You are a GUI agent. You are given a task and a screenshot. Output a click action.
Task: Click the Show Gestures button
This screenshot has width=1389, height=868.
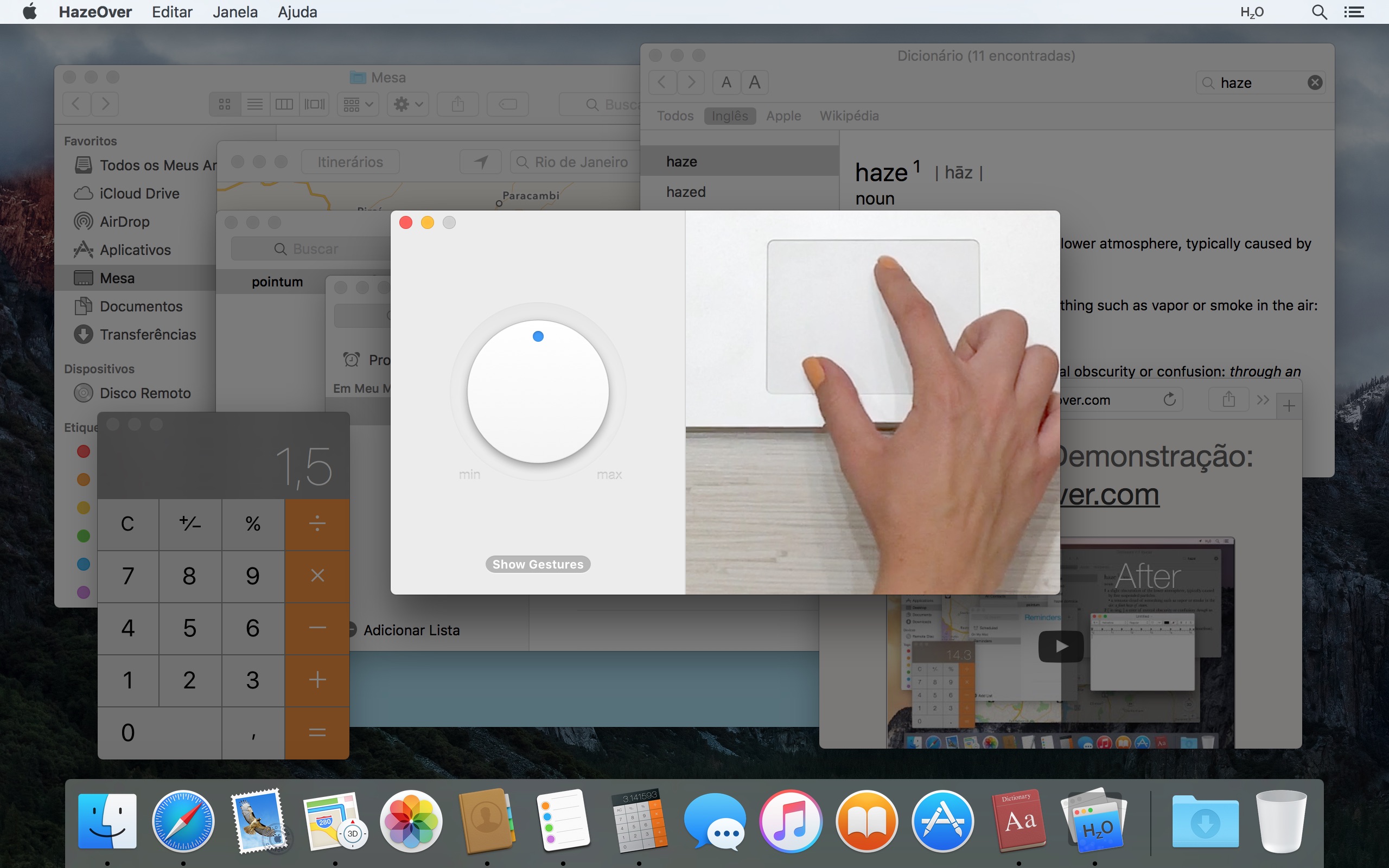pyautogui.click(x=538, y=564)
